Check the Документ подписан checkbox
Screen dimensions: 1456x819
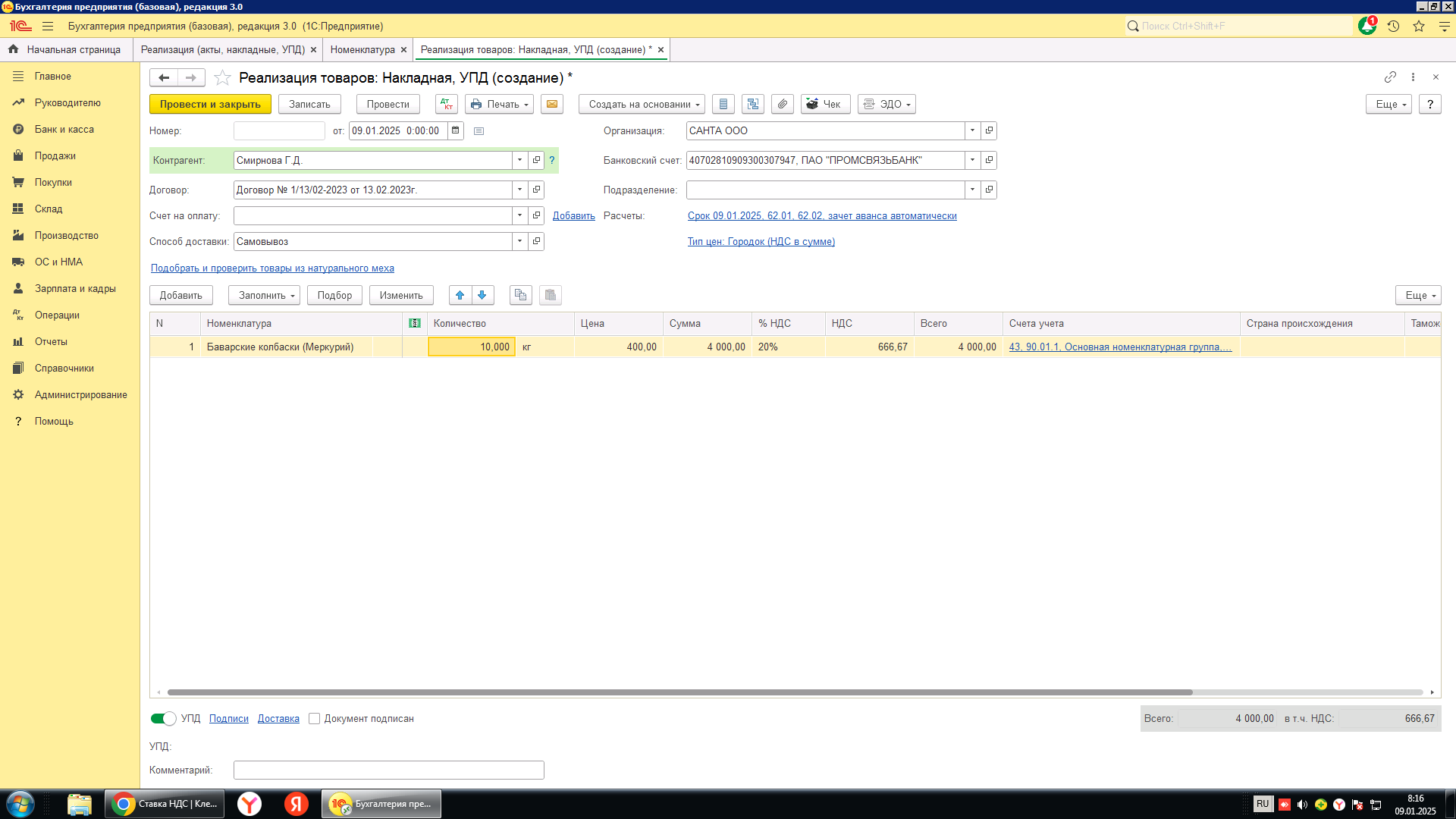(314, 718)
